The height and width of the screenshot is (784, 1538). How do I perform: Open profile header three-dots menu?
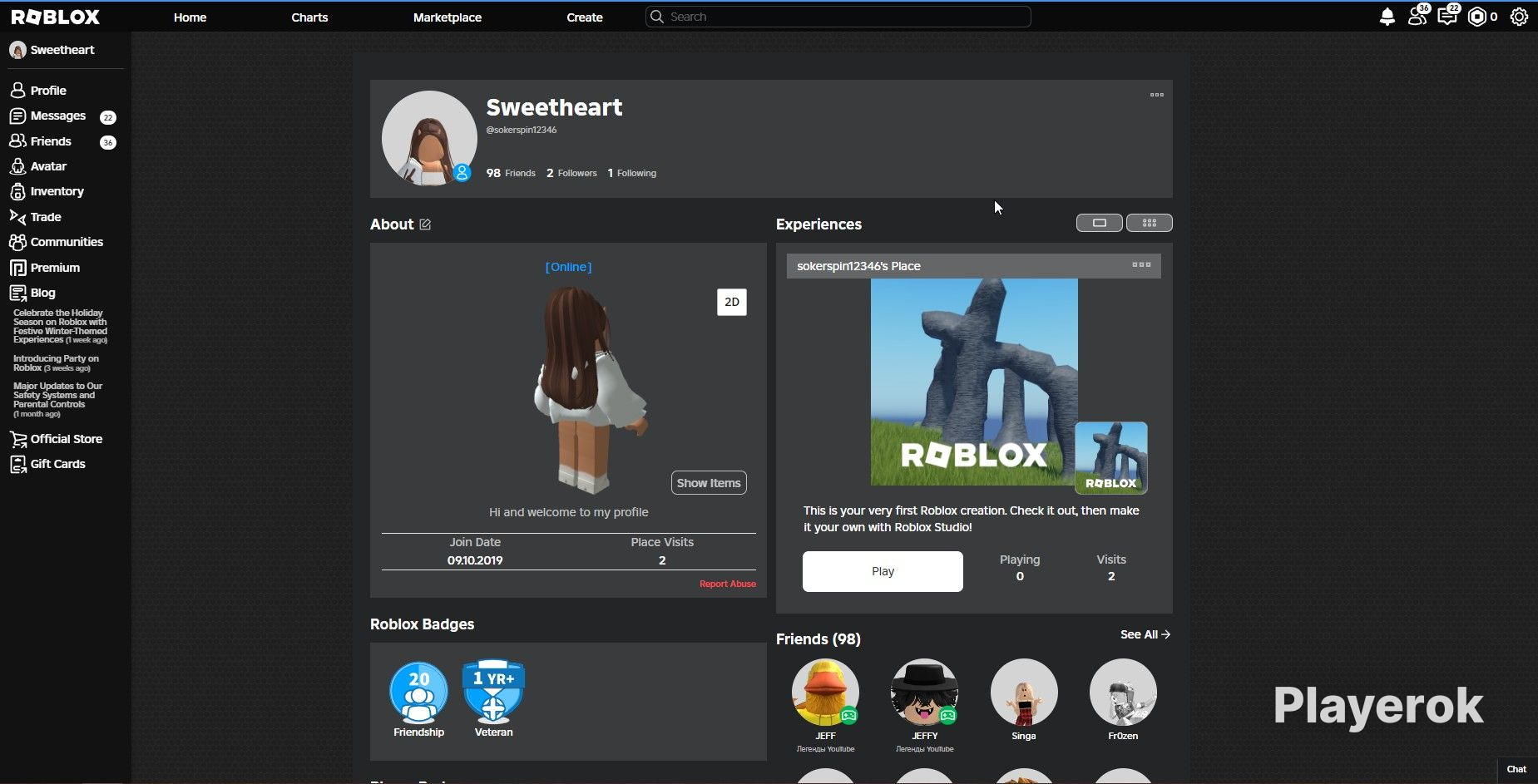(x=1157, y=95)
